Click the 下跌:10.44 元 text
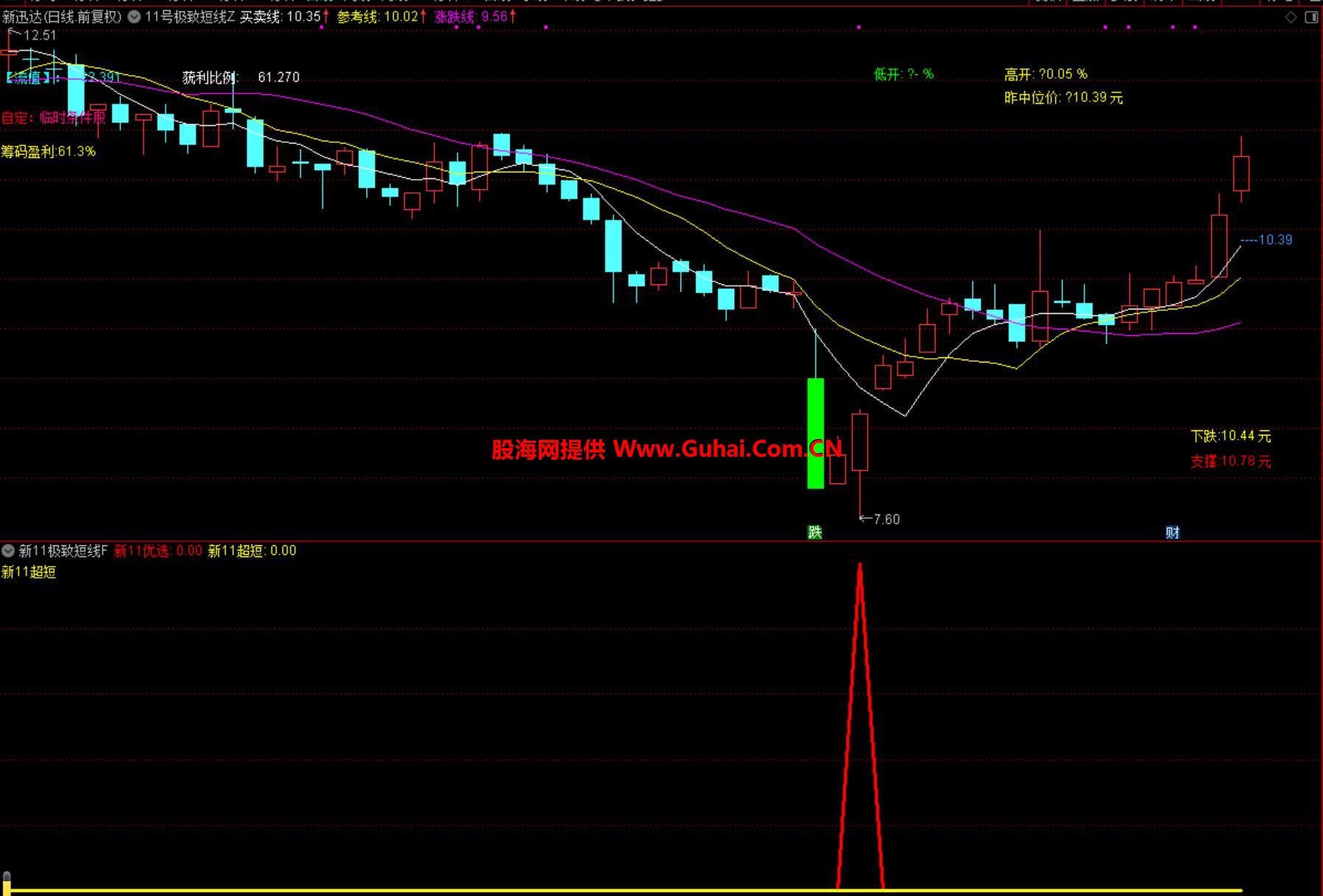 point(1231,436)
